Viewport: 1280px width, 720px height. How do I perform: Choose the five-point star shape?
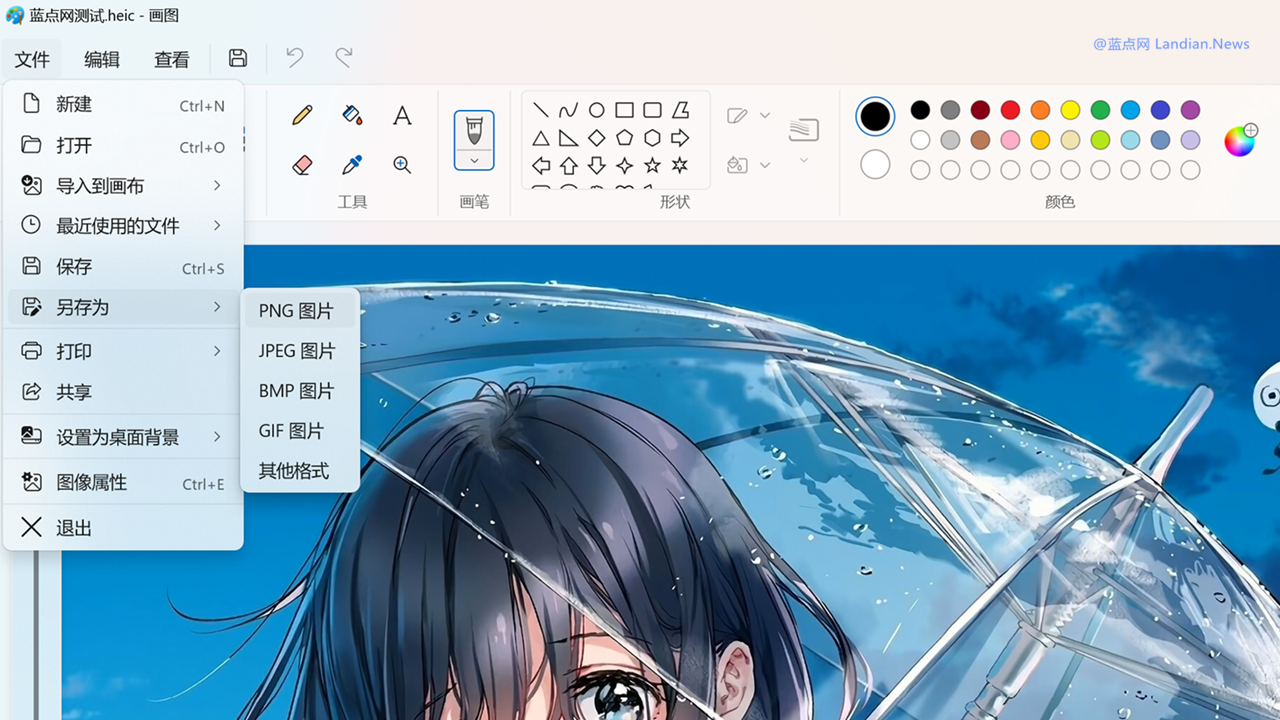(x=653, y=165)
